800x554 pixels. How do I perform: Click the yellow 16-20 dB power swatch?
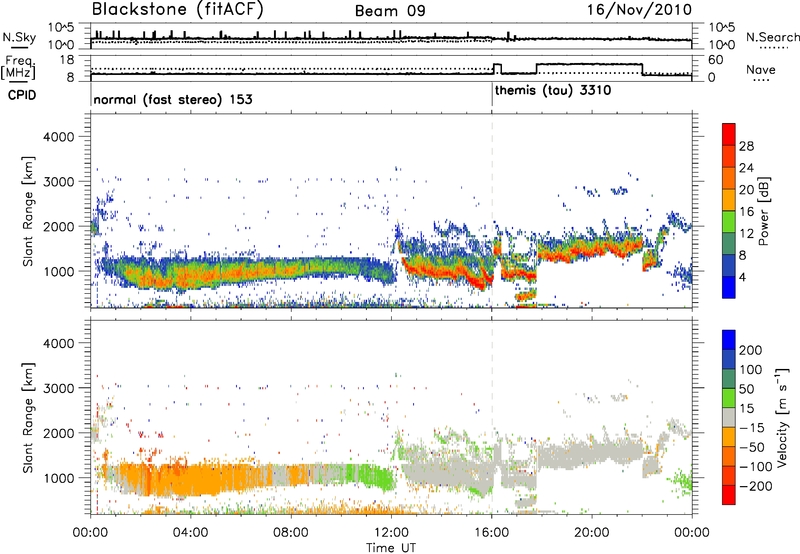coord(729,200)
